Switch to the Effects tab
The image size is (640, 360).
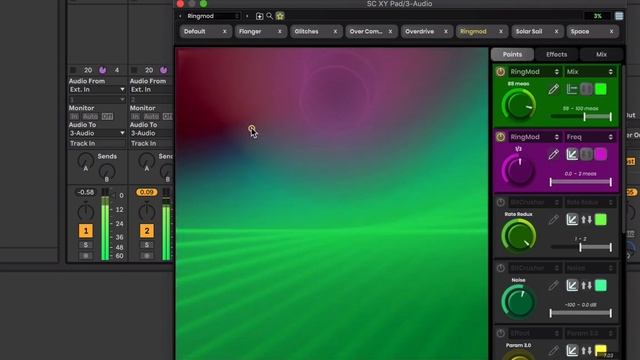click(x=557, y=54)
